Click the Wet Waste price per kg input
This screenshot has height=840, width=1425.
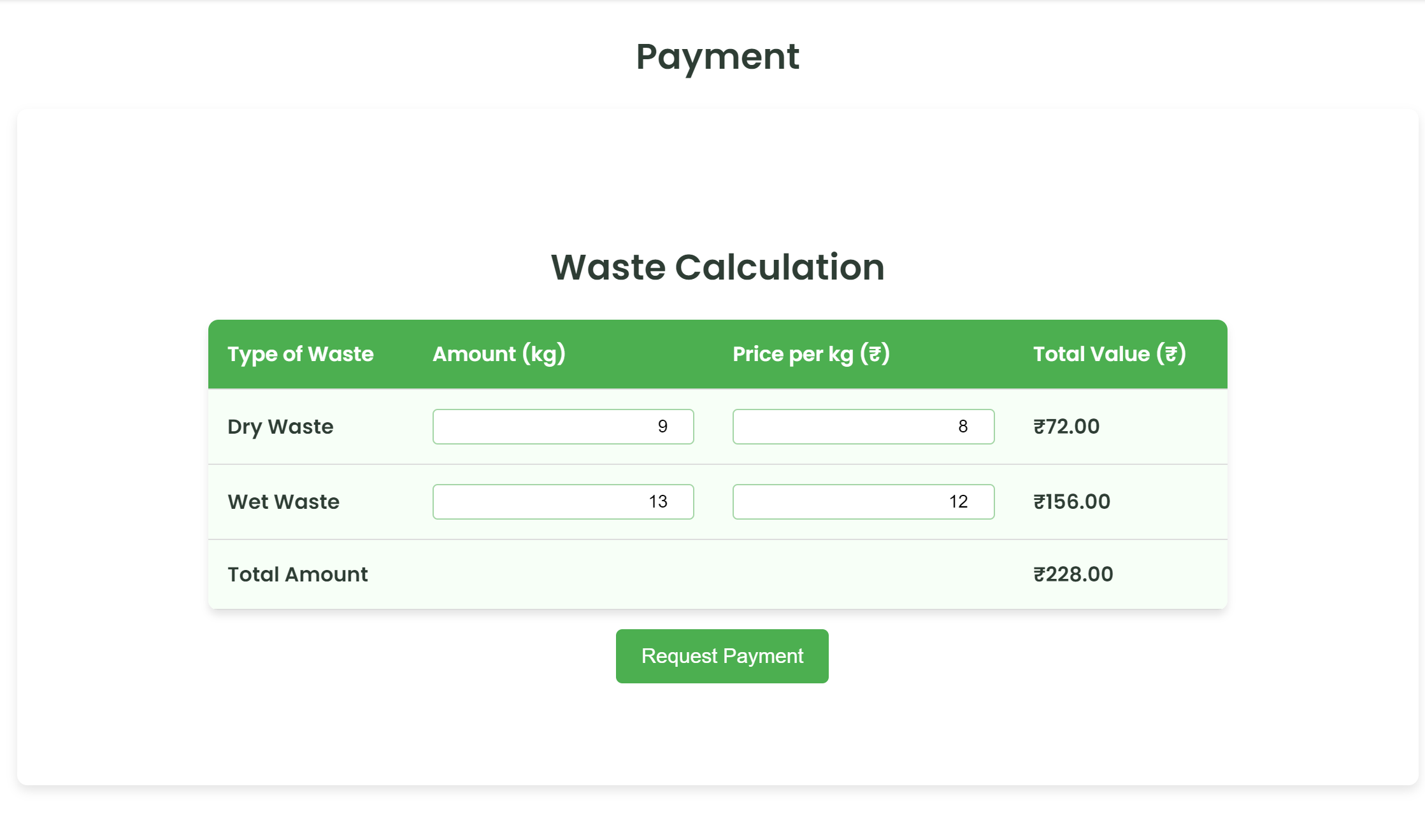pos(863,502)
